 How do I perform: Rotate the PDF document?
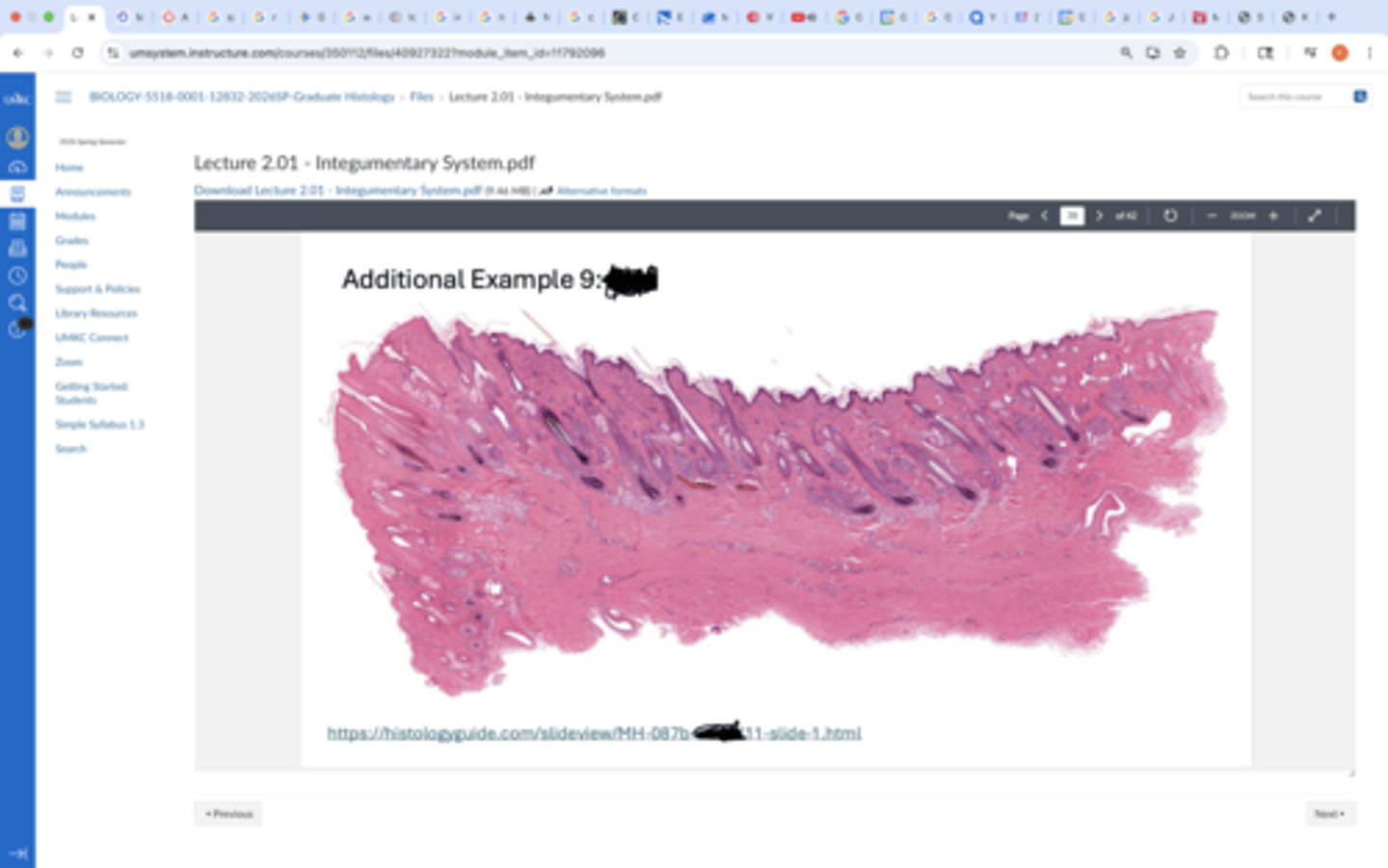point(1170,216)
